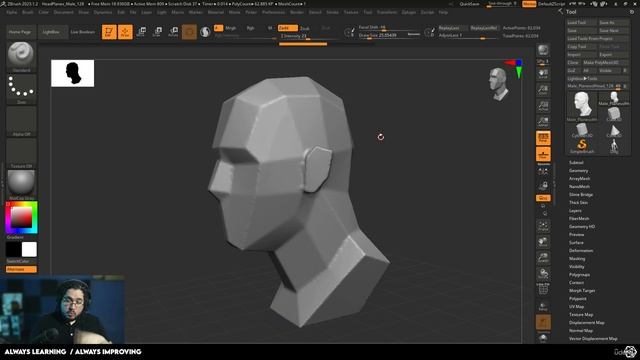
Task: Select the Scale transform tool in top shelf
Action: pos(157,32)
